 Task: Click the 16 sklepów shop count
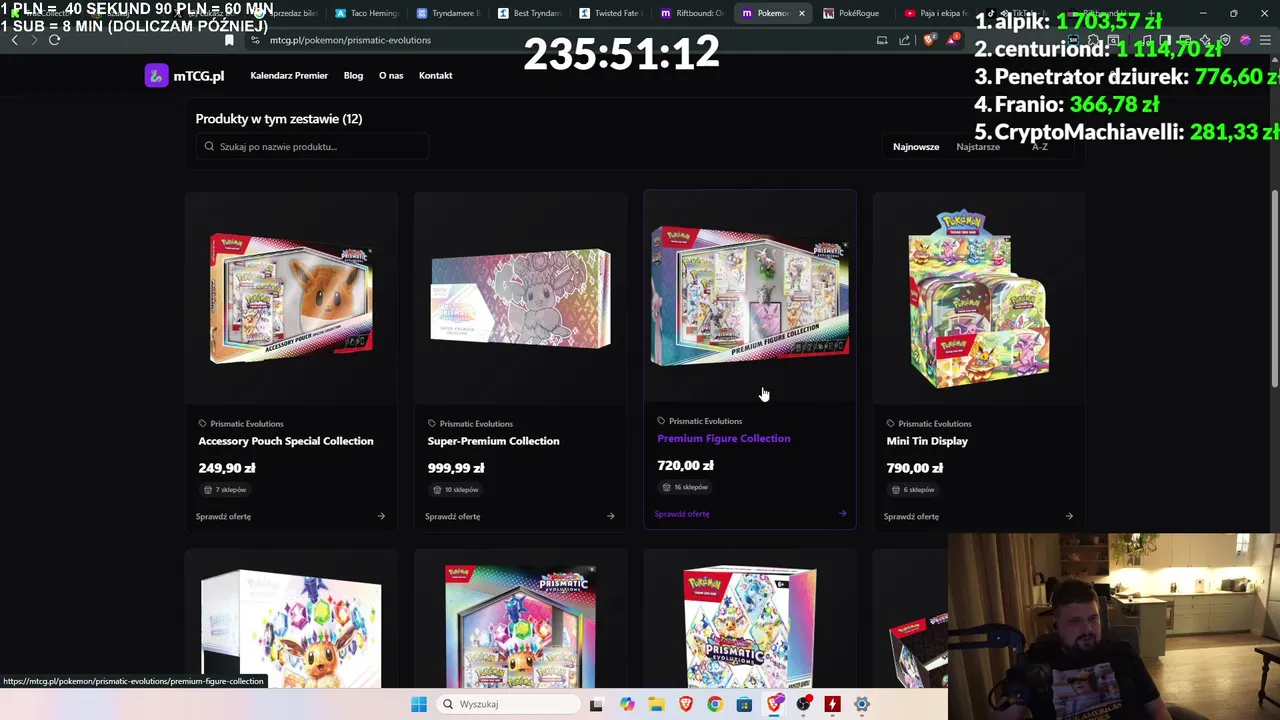pos(685,487)
